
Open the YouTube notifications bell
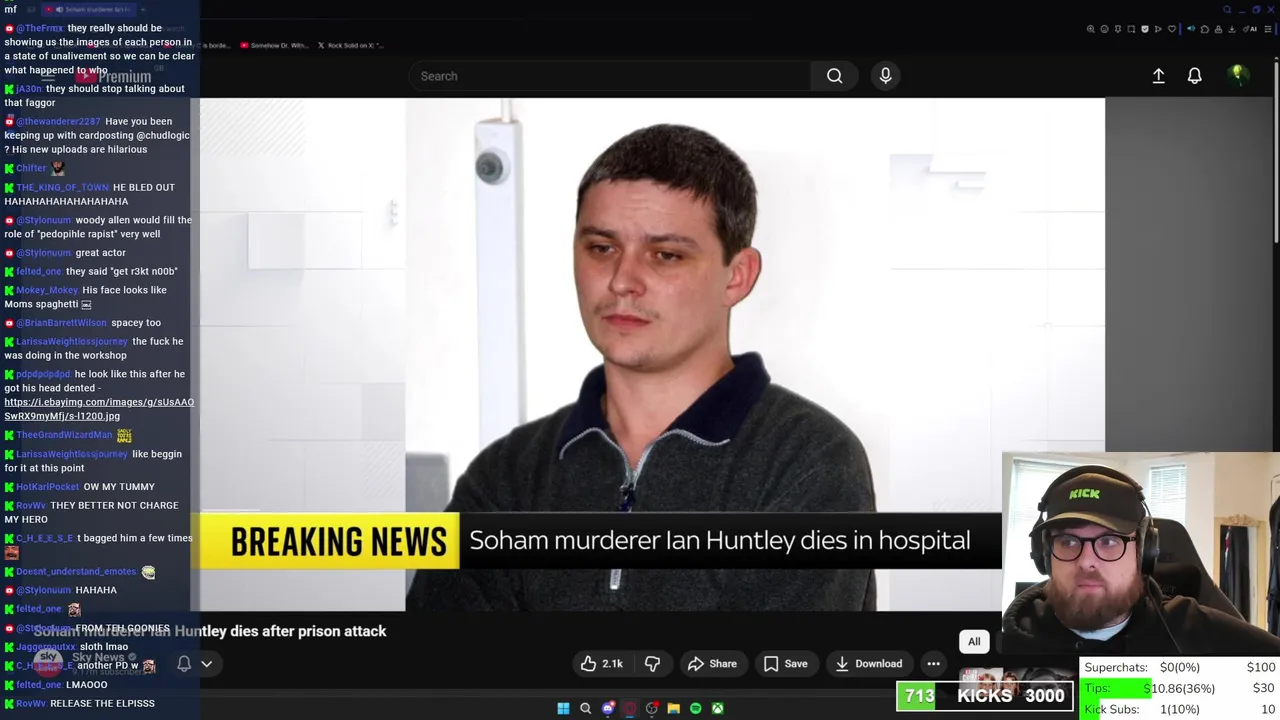point(1194,76)
